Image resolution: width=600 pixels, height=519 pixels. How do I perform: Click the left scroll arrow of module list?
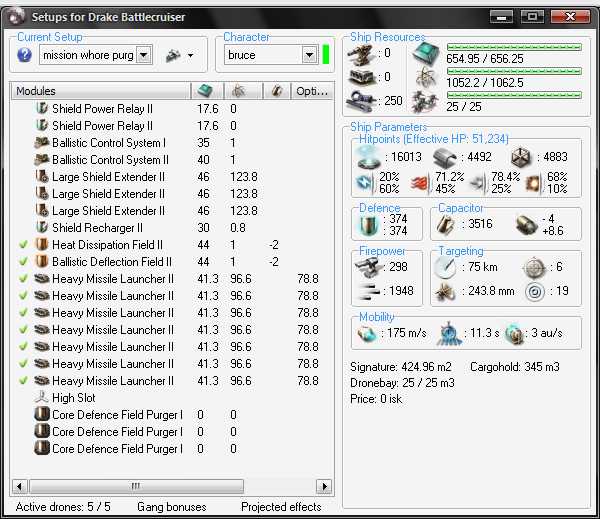click(20, 486)
